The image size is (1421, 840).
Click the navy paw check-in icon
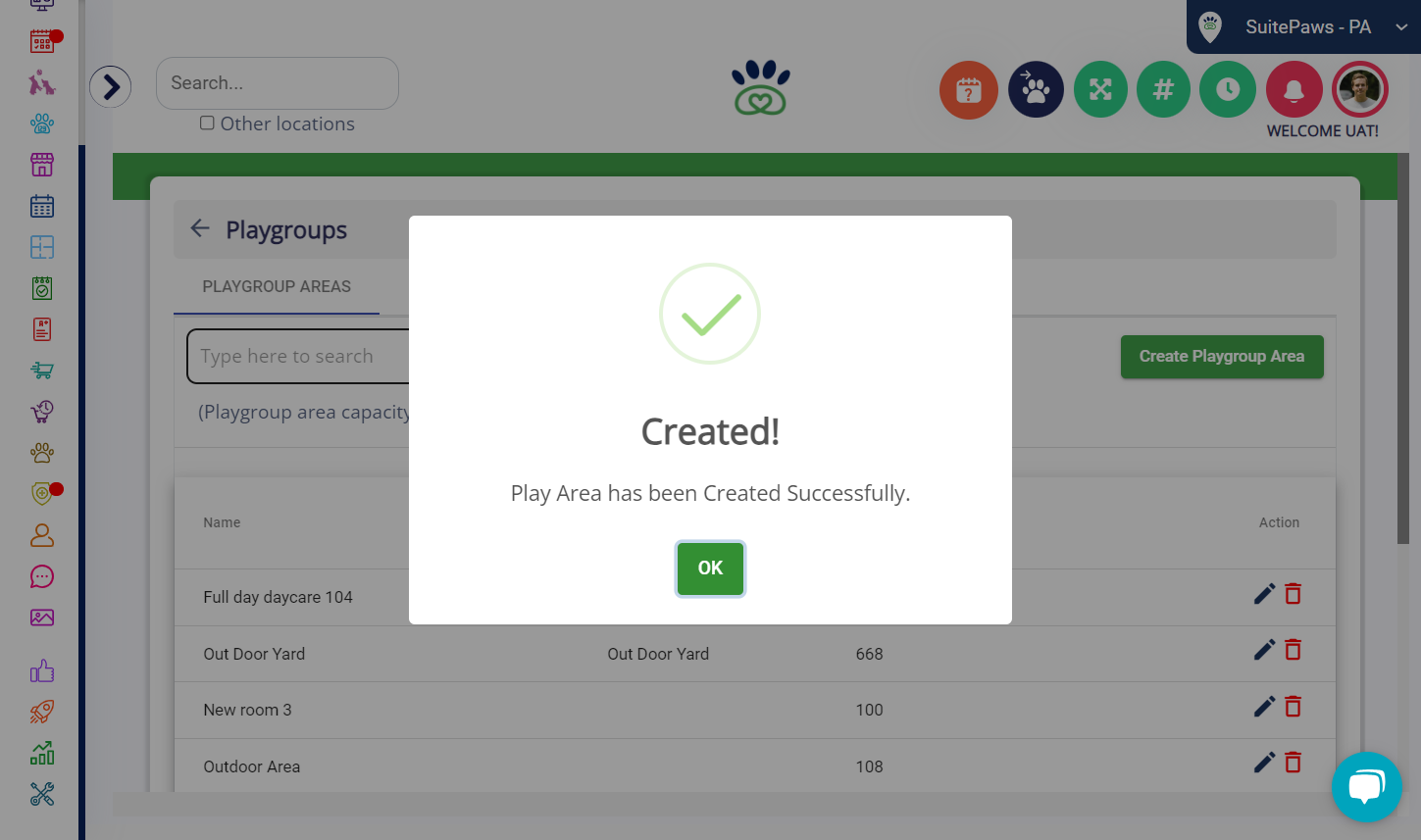tap(1036, 90)
